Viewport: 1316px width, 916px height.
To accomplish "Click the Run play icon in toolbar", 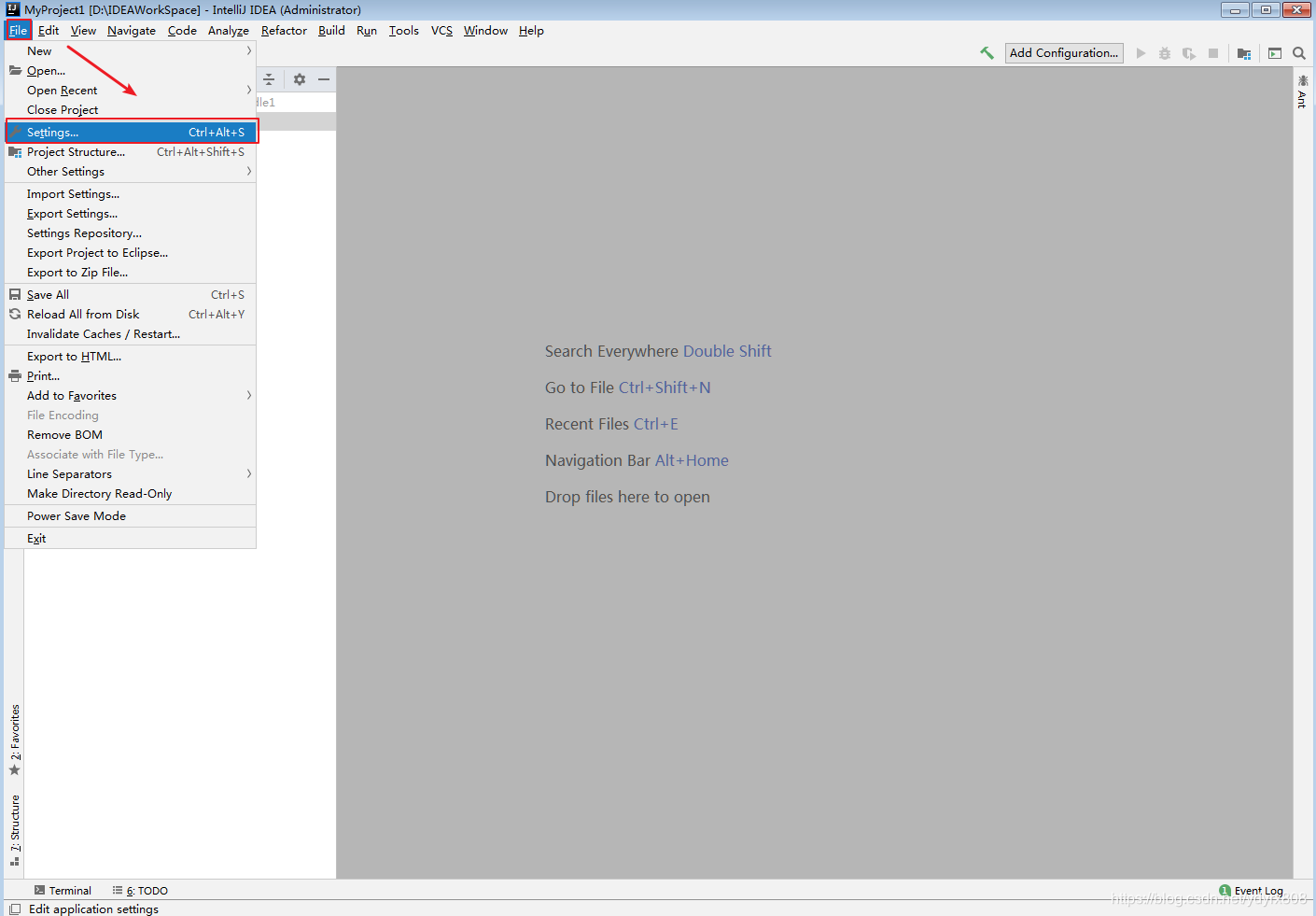I will pyautogui.click(x=1141, y=53).
